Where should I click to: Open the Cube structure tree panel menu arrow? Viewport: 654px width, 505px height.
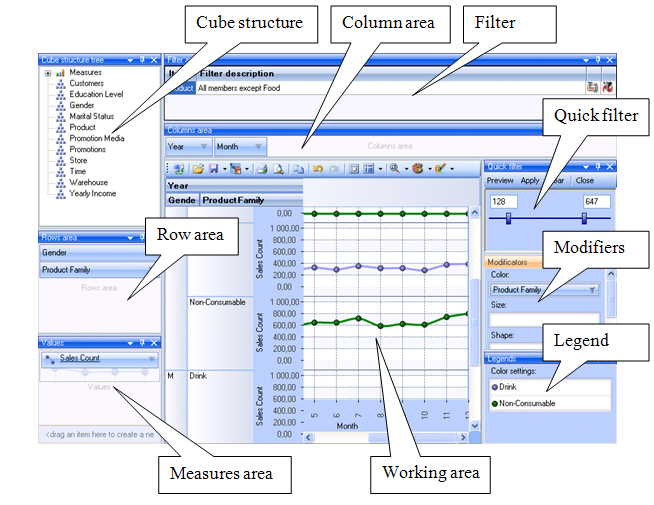point(130,60)
